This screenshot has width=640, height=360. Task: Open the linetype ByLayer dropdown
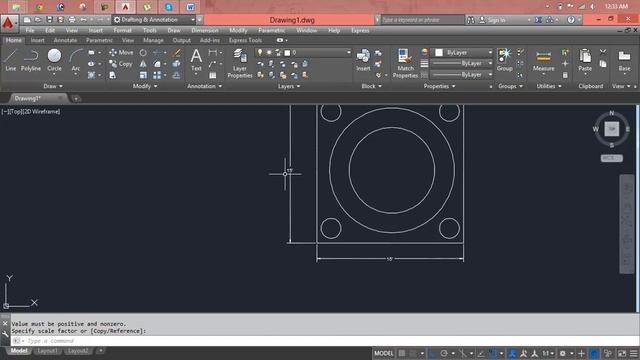(x=463, y=75)
